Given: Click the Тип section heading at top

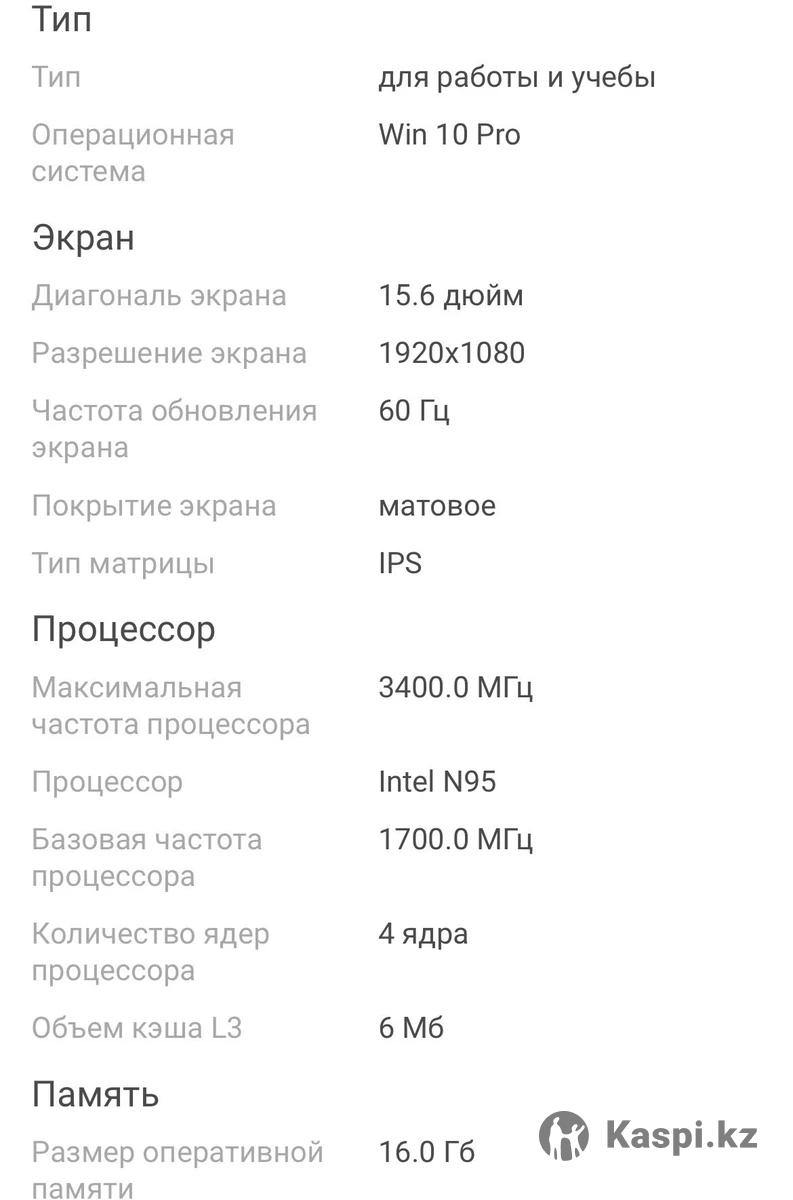Looking at the screenshot, I should [x=62, y=18].
